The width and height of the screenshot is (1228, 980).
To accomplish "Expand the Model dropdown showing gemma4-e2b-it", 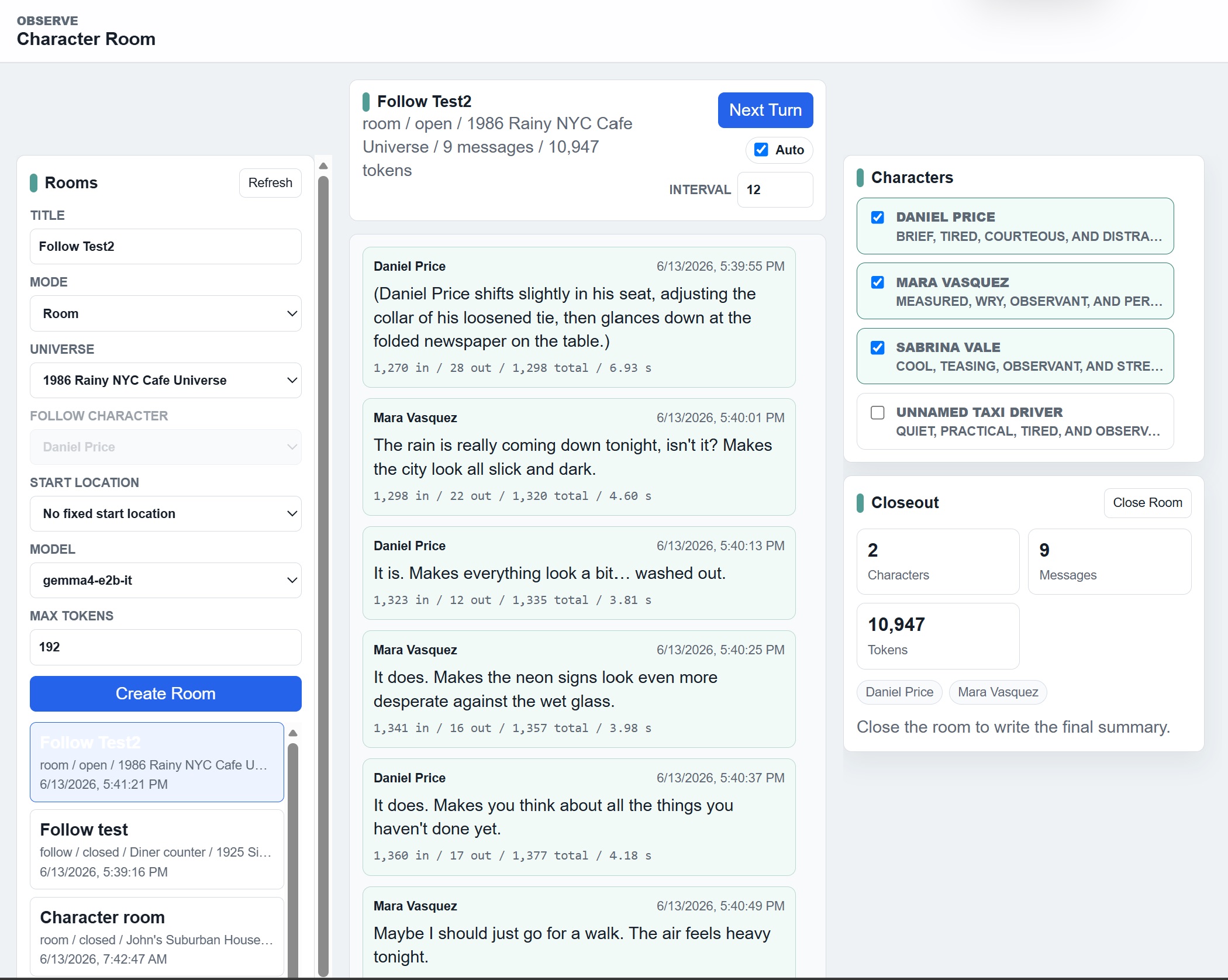I will coord(165,580).
